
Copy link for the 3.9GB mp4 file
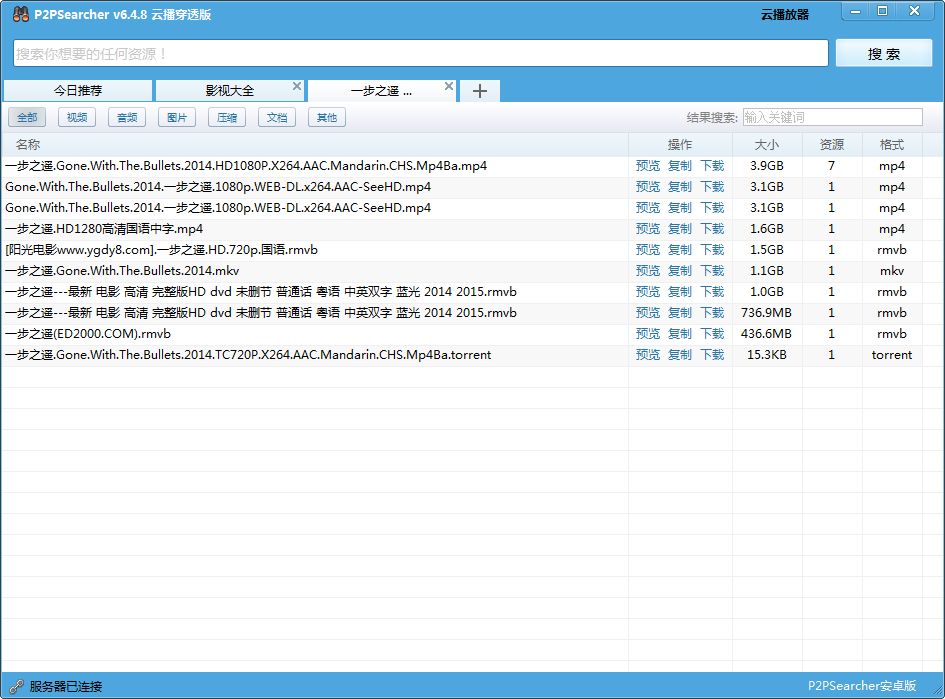(680, 166)
